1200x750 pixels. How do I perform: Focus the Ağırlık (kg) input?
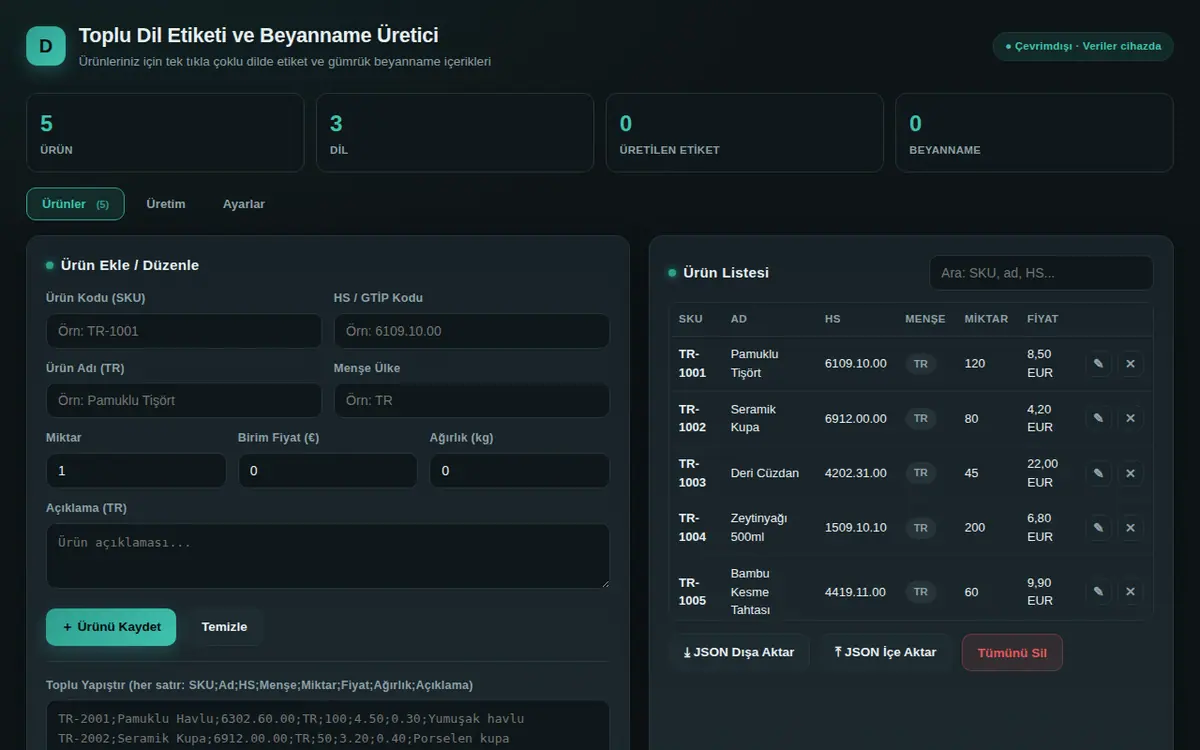(520, 471)
